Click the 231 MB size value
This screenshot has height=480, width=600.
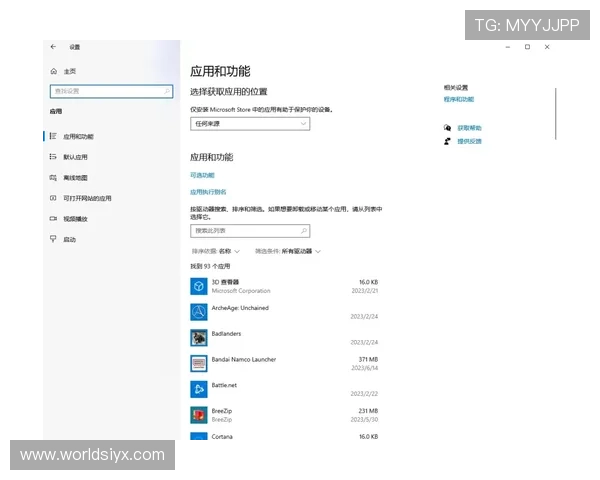pyautogui.click(x=368, y=411)
